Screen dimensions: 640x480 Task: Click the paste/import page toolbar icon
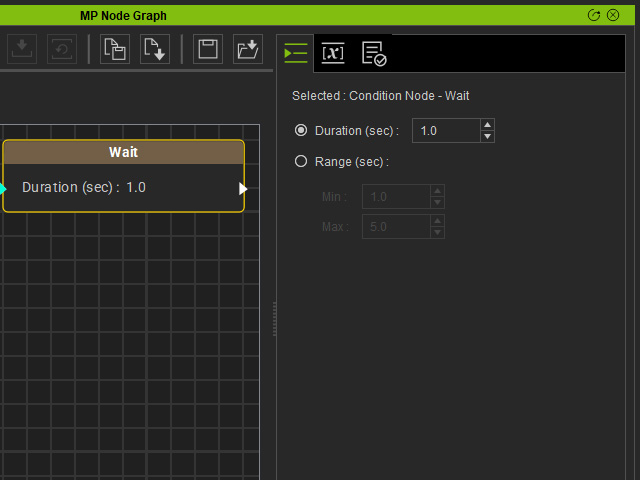coord(155,49)
